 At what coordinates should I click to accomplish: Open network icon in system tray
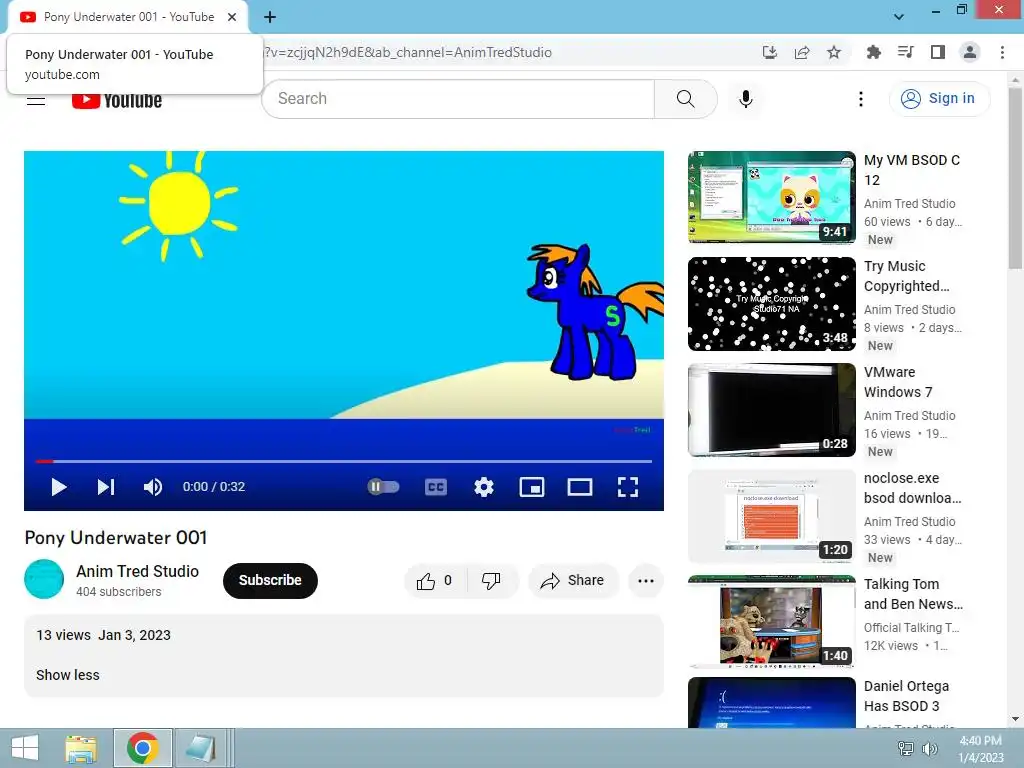[906, 748]
